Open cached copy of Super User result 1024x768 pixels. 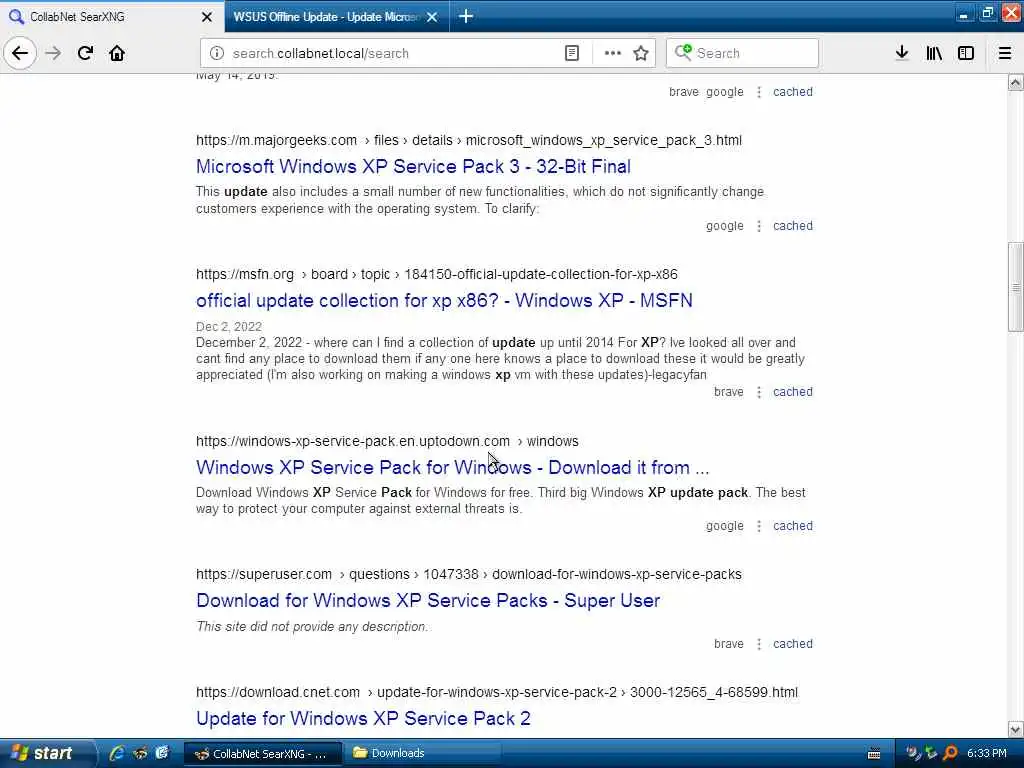pos(793,644)
